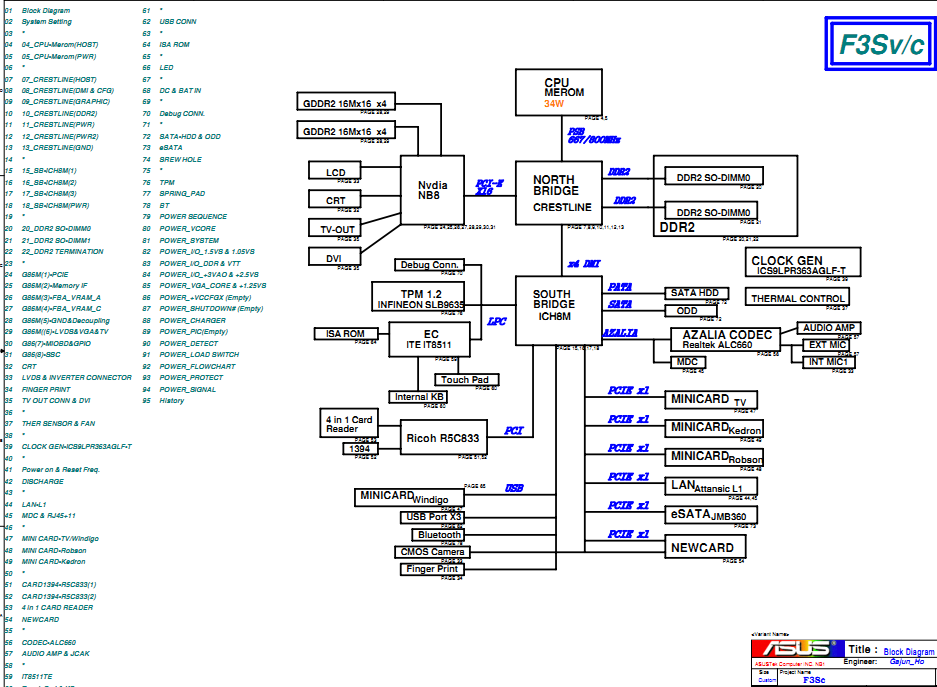This screenshot has height=687, width=937.
Task: Click index entry CODEC-ALC660
Action: point(49,643)
